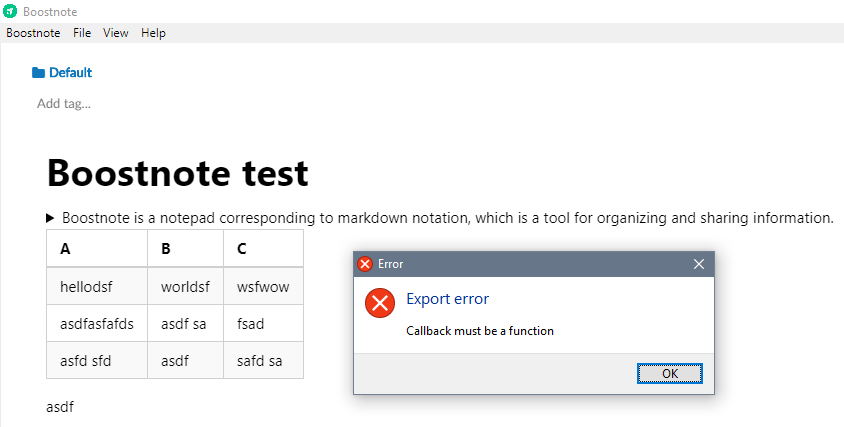844x427 pixels.
Task: Click the 'safd sa' table cell
Action: coord(263,360)
